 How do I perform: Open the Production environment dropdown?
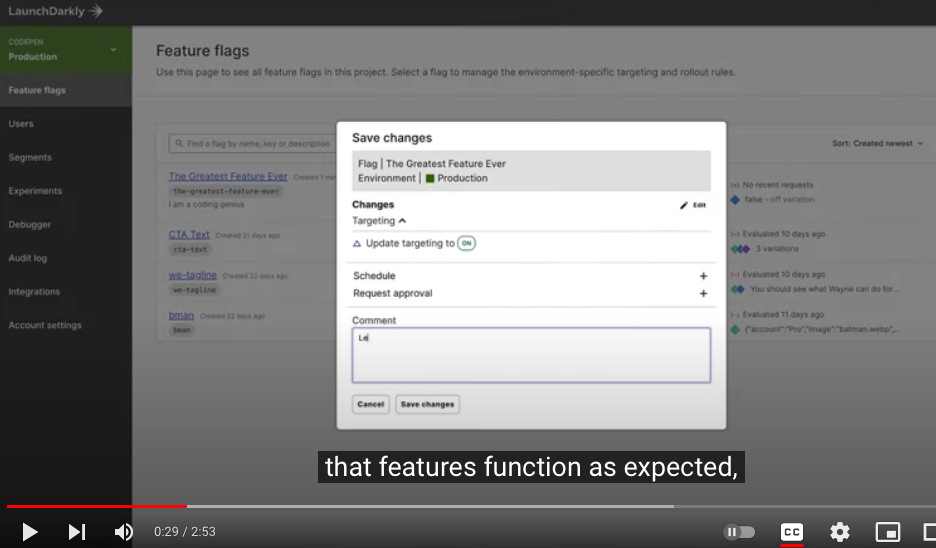pyautogui.click(x=66, y=50)
